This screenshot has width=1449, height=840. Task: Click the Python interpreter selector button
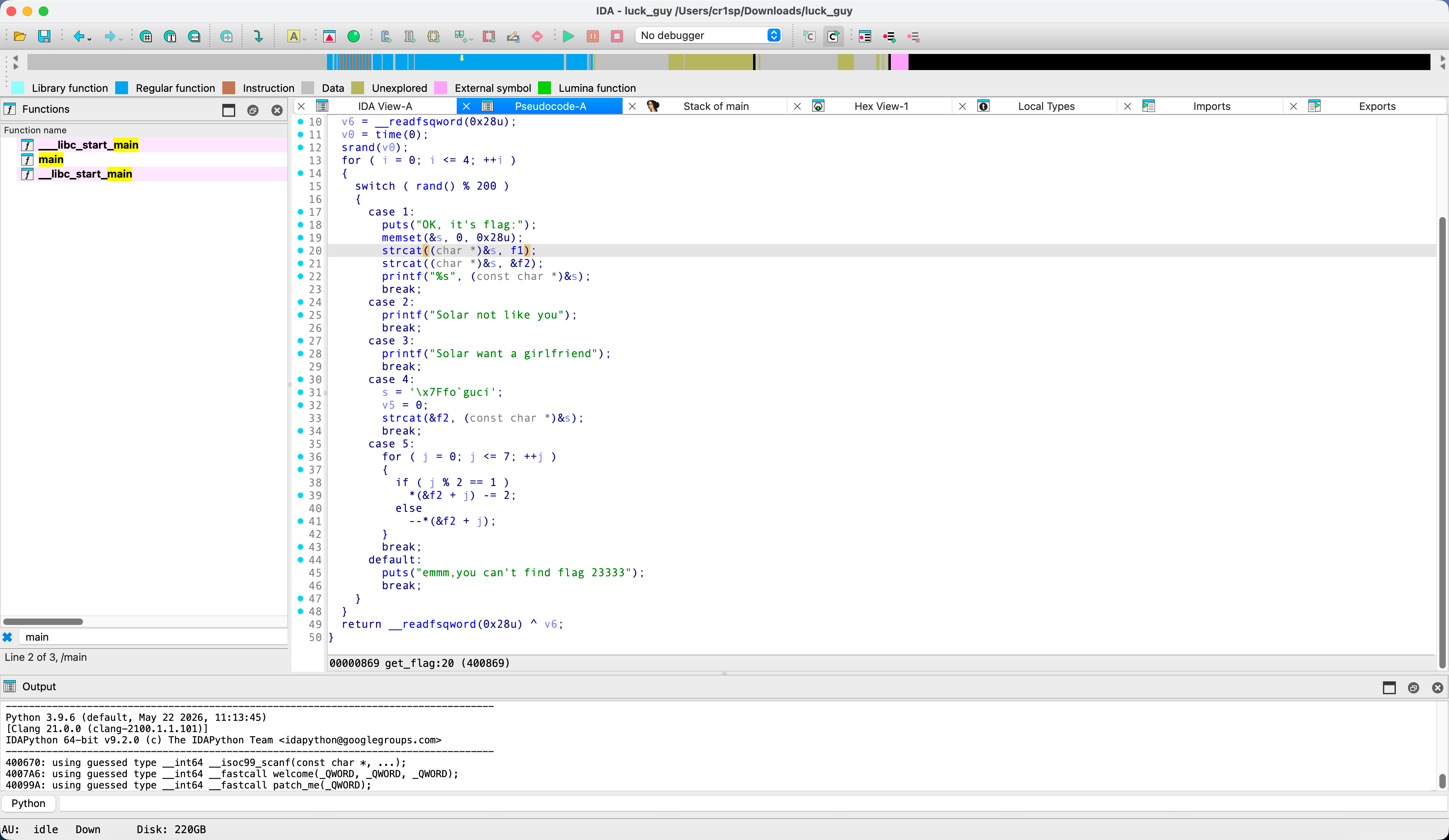(28, 803)
